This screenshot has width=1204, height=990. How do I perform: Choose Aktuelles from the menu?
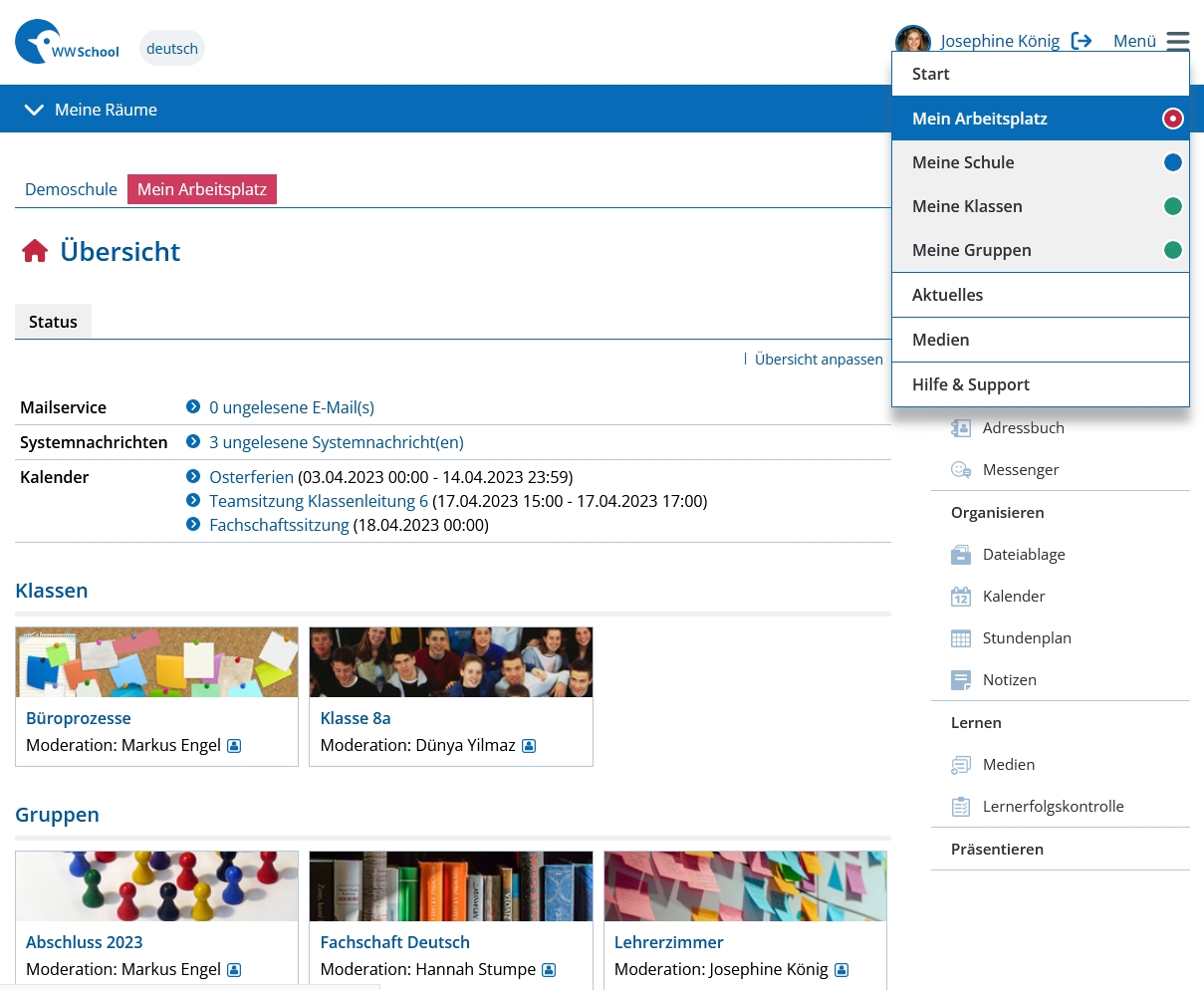[947, 295]
